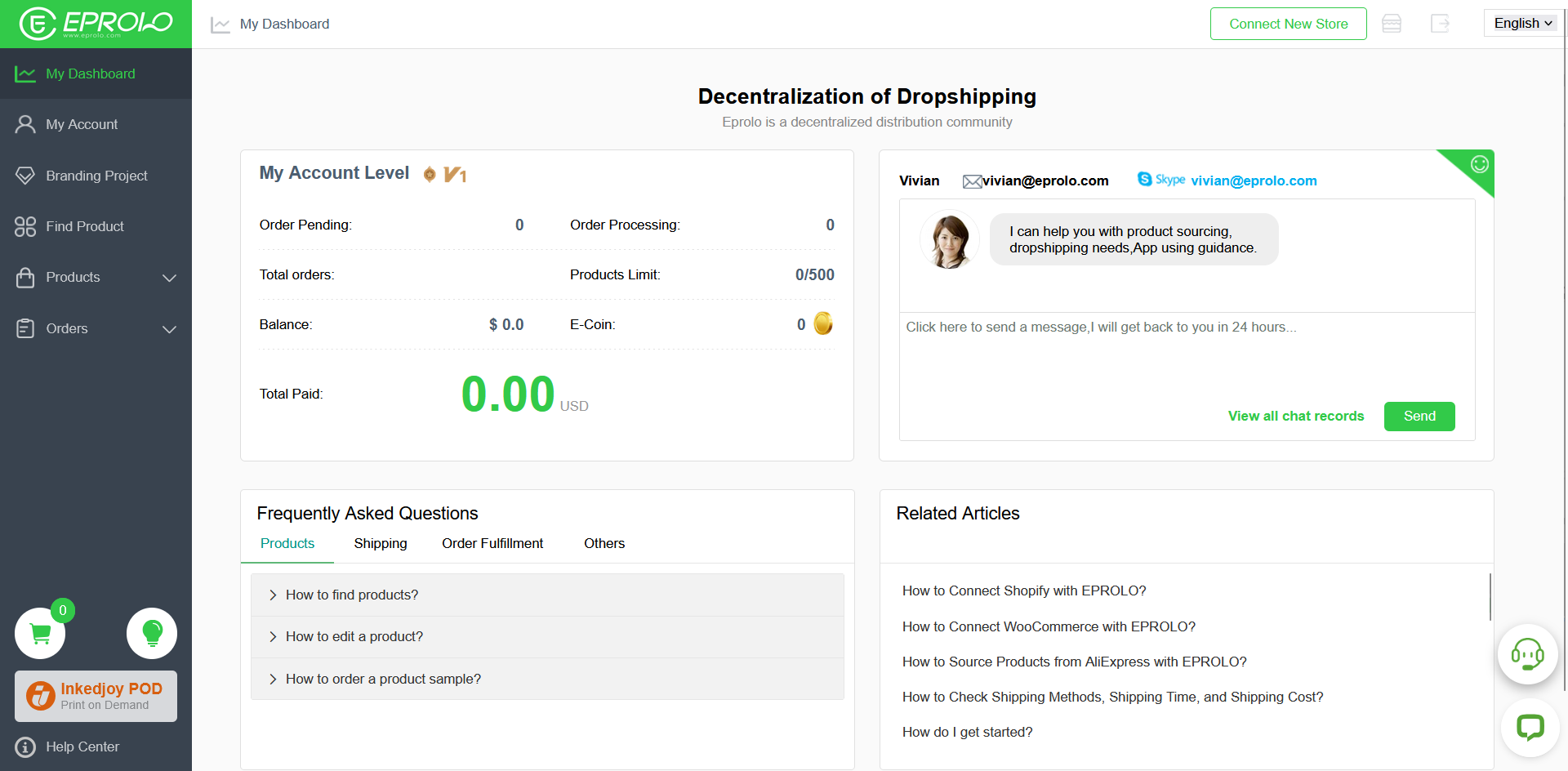Click the dashboard chart icon in header

click(x=220, y=25)
